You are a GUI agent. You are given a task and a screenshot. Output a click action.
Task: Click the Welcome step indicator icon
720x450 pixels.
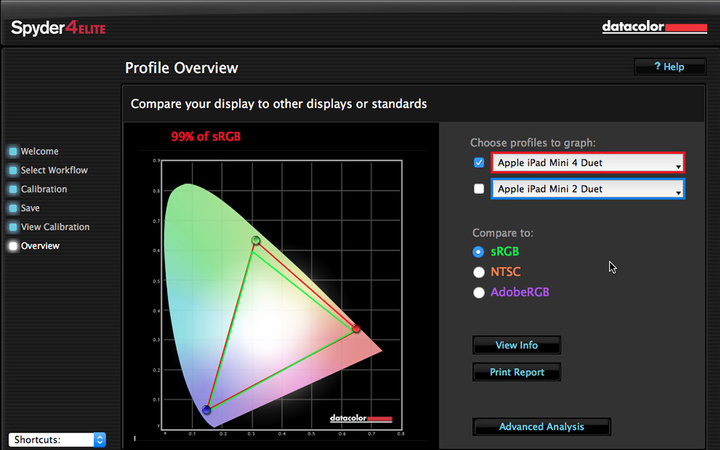tap(13, 152)
